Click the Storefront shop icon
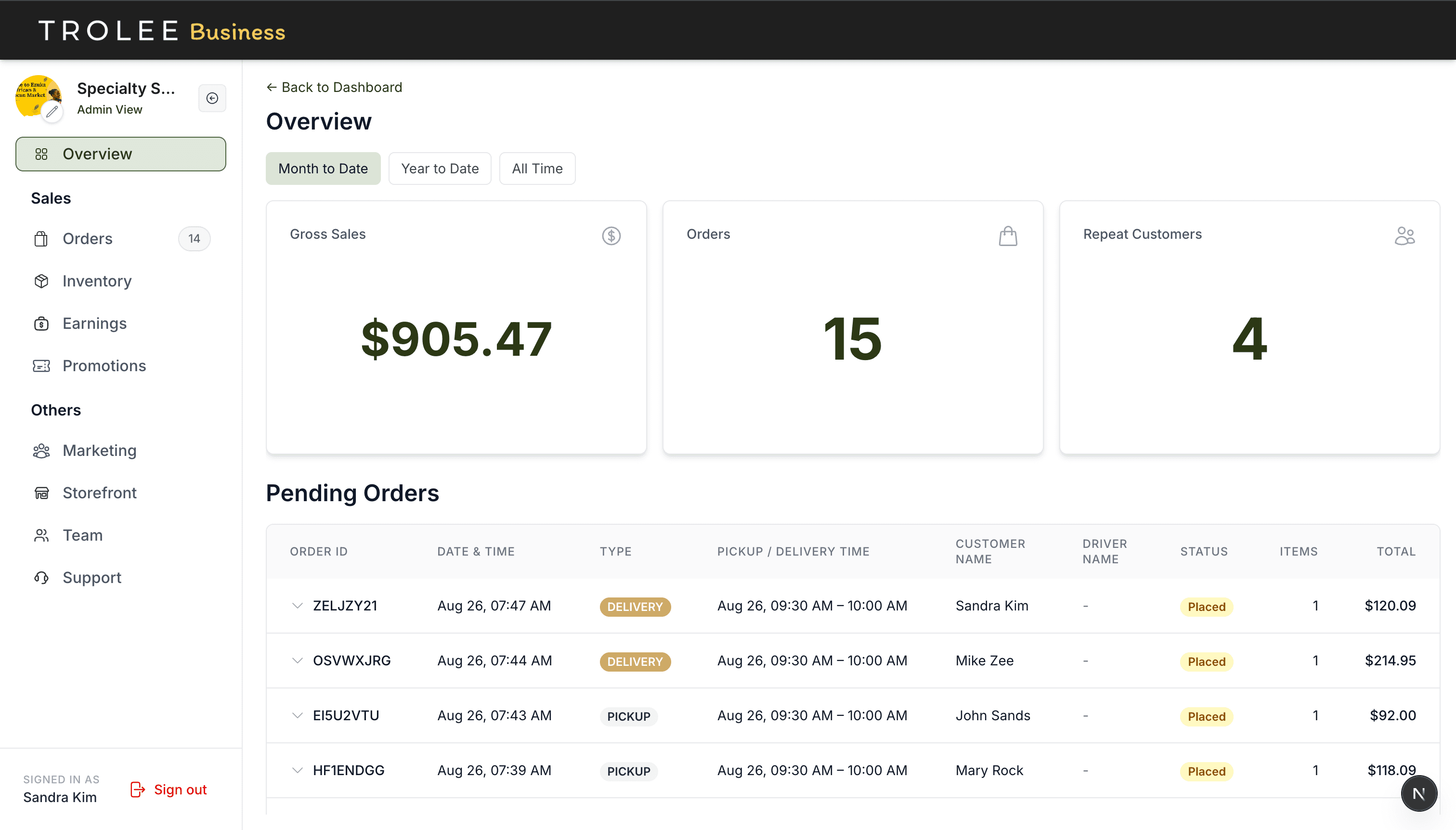The height and width of the screenshot is (830, 1456). coord(41,493)
